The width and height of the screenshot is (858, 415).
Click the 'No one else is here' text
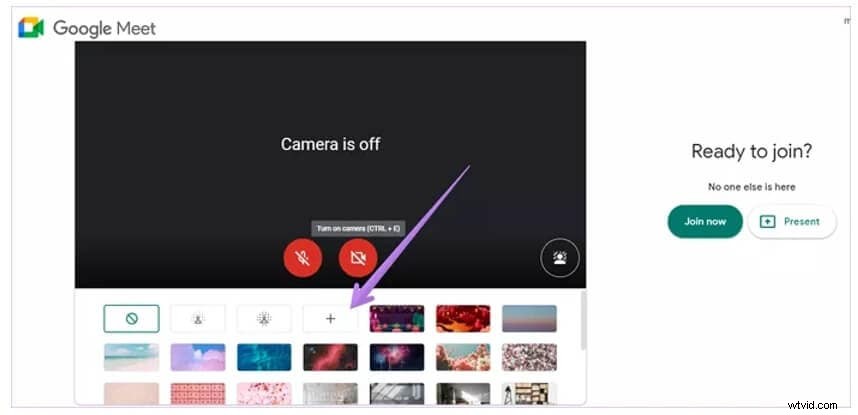coord(751,187)
